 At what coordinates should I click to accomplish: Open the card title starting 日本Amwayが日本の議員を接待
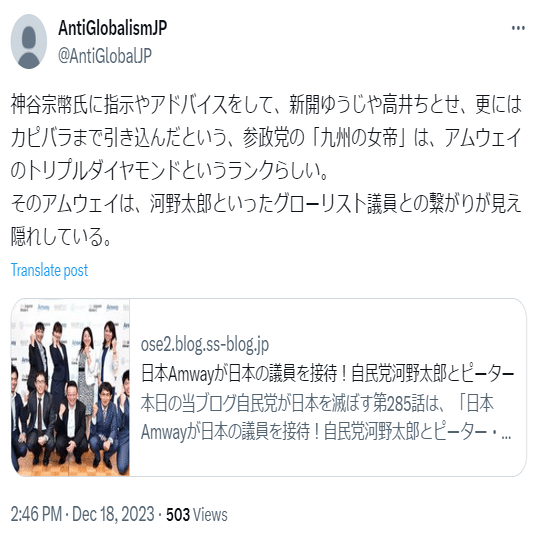pyautogui.click(x=327, y=374)
